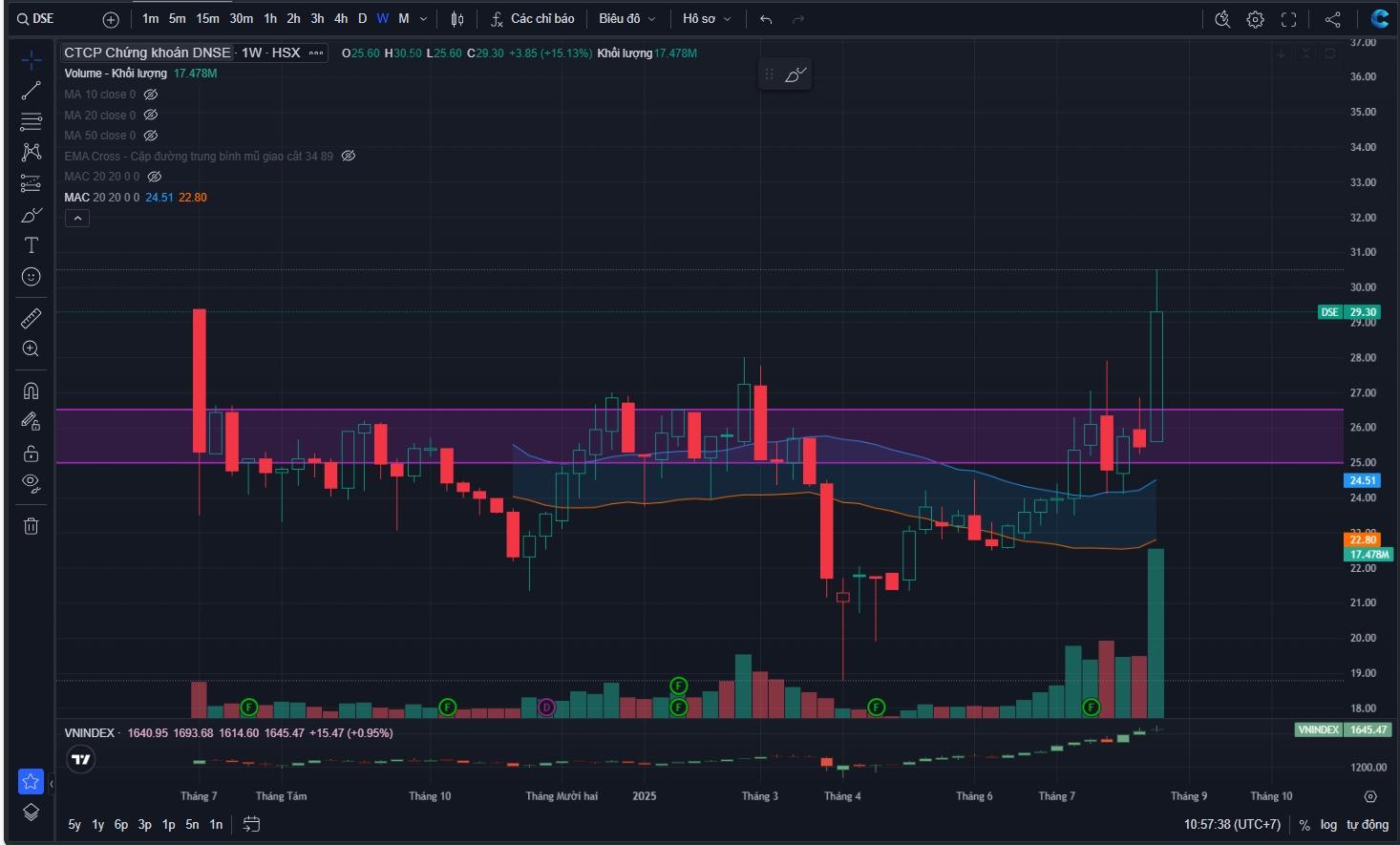This screenshot has height=845, width=1400.
Task: Lock all drawing tools
Action: pyautogui.click(x=31, y=453)
